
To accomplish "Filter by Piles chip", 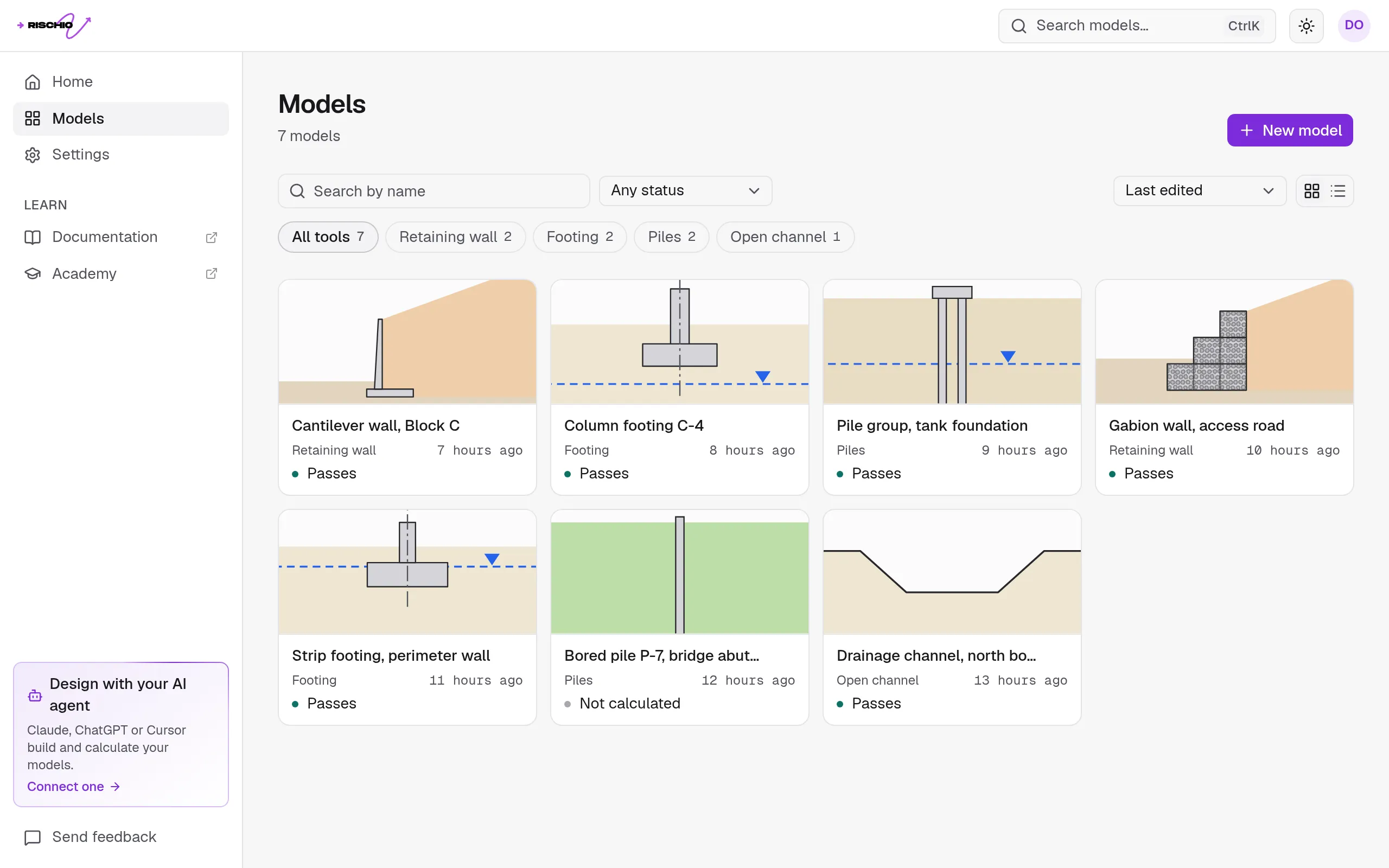I will pos(672,237).
